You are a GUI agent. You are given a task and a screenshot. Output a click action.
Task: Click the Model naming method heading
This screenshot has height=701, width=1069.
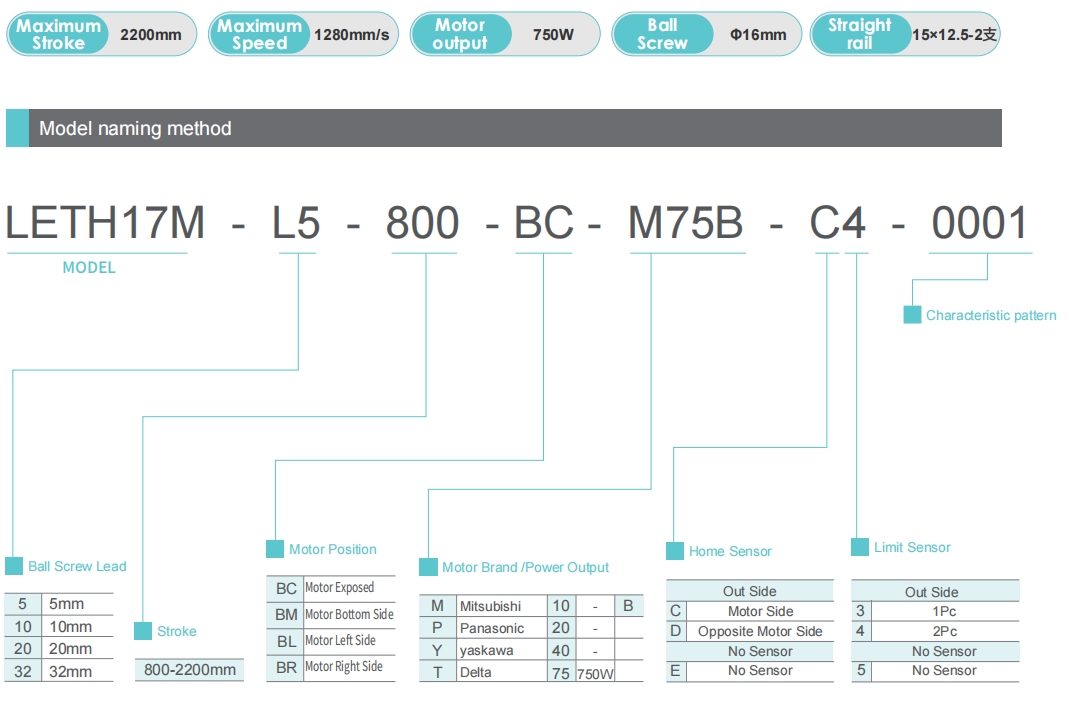(x=135, y=128)
